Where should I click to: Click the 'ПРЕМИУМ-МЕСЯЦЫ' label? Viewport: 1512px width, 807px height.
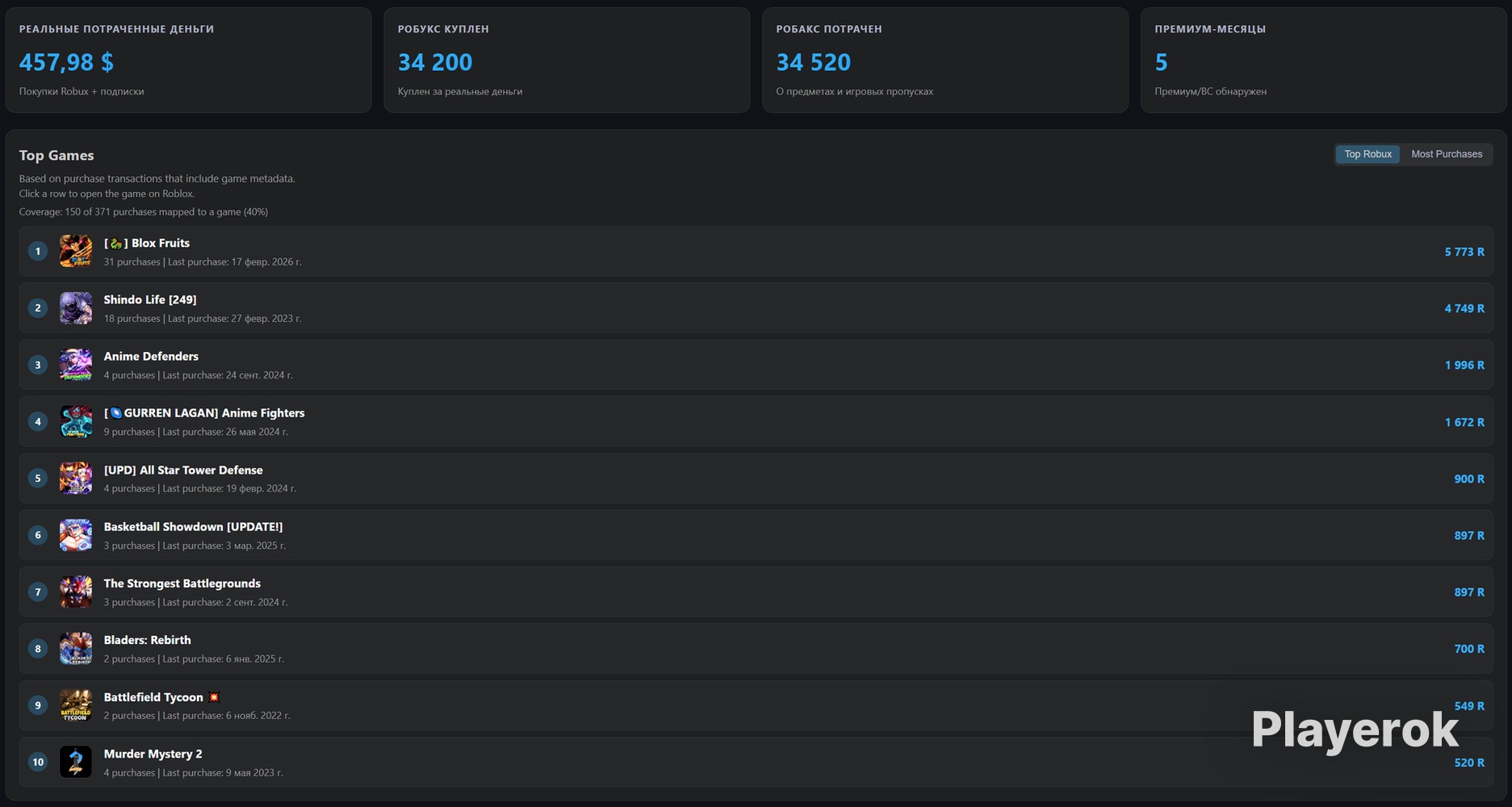1210,29
